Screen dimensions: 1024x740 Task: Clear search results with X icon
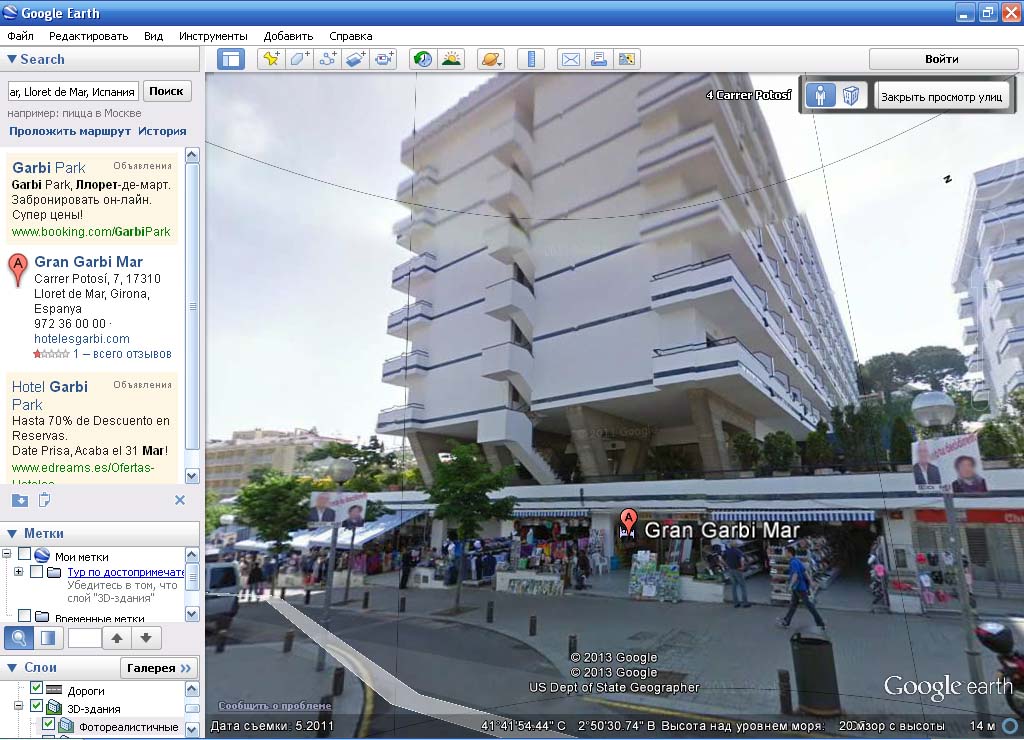180,500
